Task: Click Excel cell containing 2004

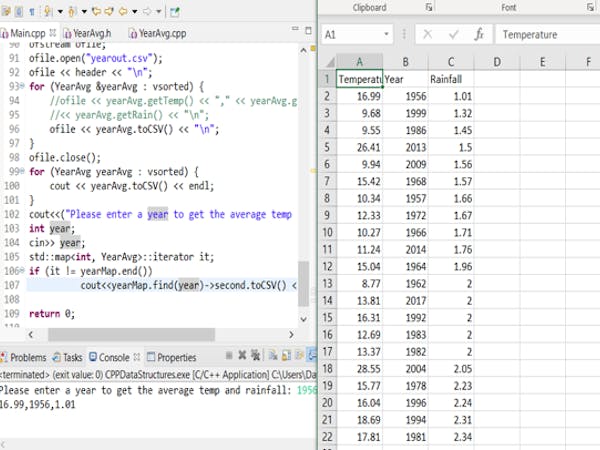Action: click(405, 368)
